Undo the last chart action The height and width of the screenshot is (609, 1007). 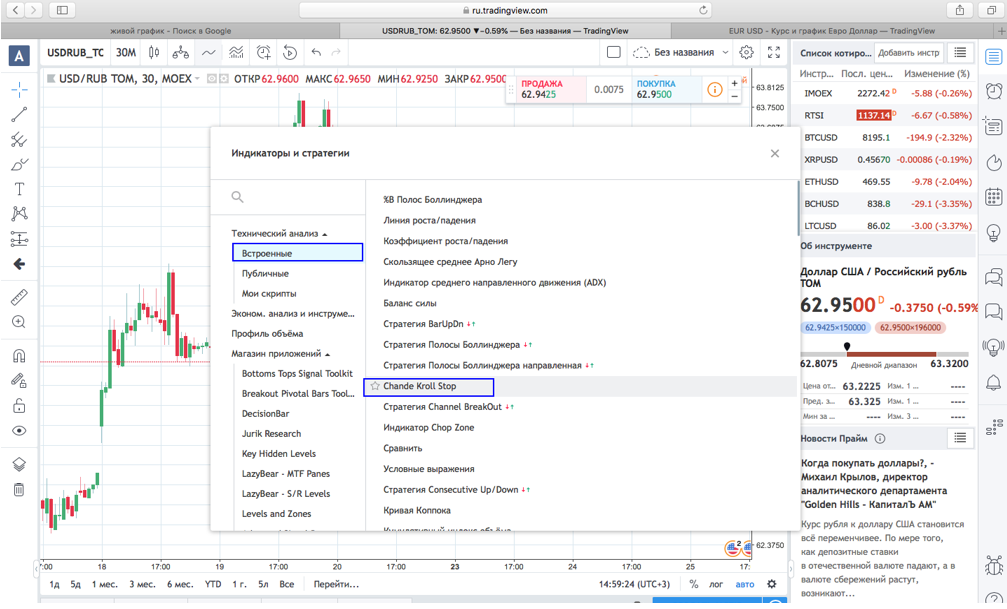click(x=316, y=53)
